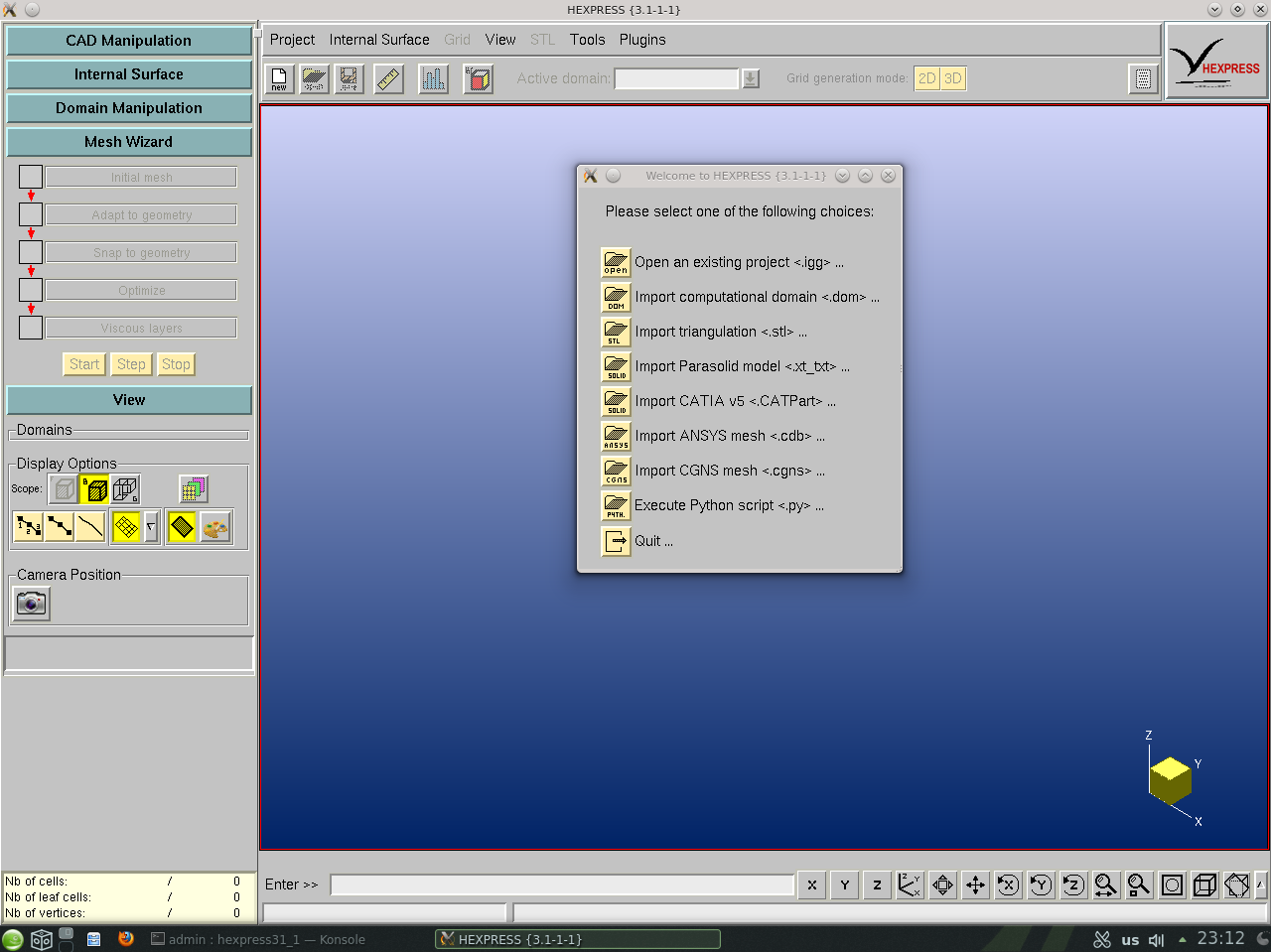Screen dimensions: 1271x952
Task: Expand the CAD Manipulation panel
Action: (x=129, y=41)
